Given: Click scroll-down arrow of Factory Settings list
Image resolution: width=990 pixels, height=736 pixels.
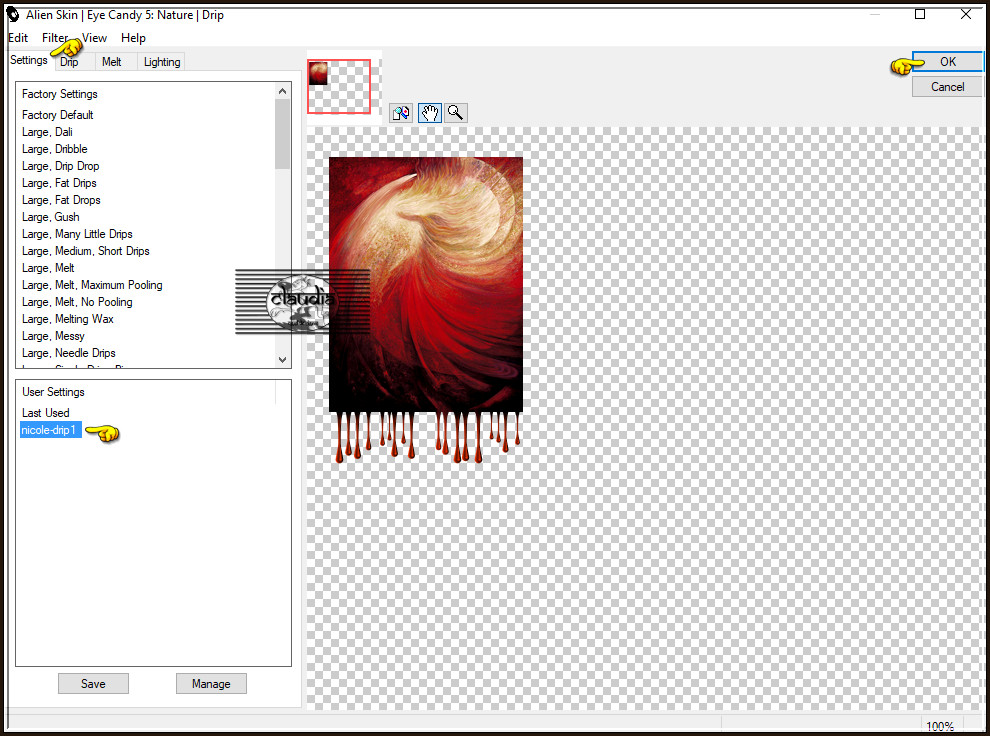Looking at the screenshot, I should tap(282, 360).
